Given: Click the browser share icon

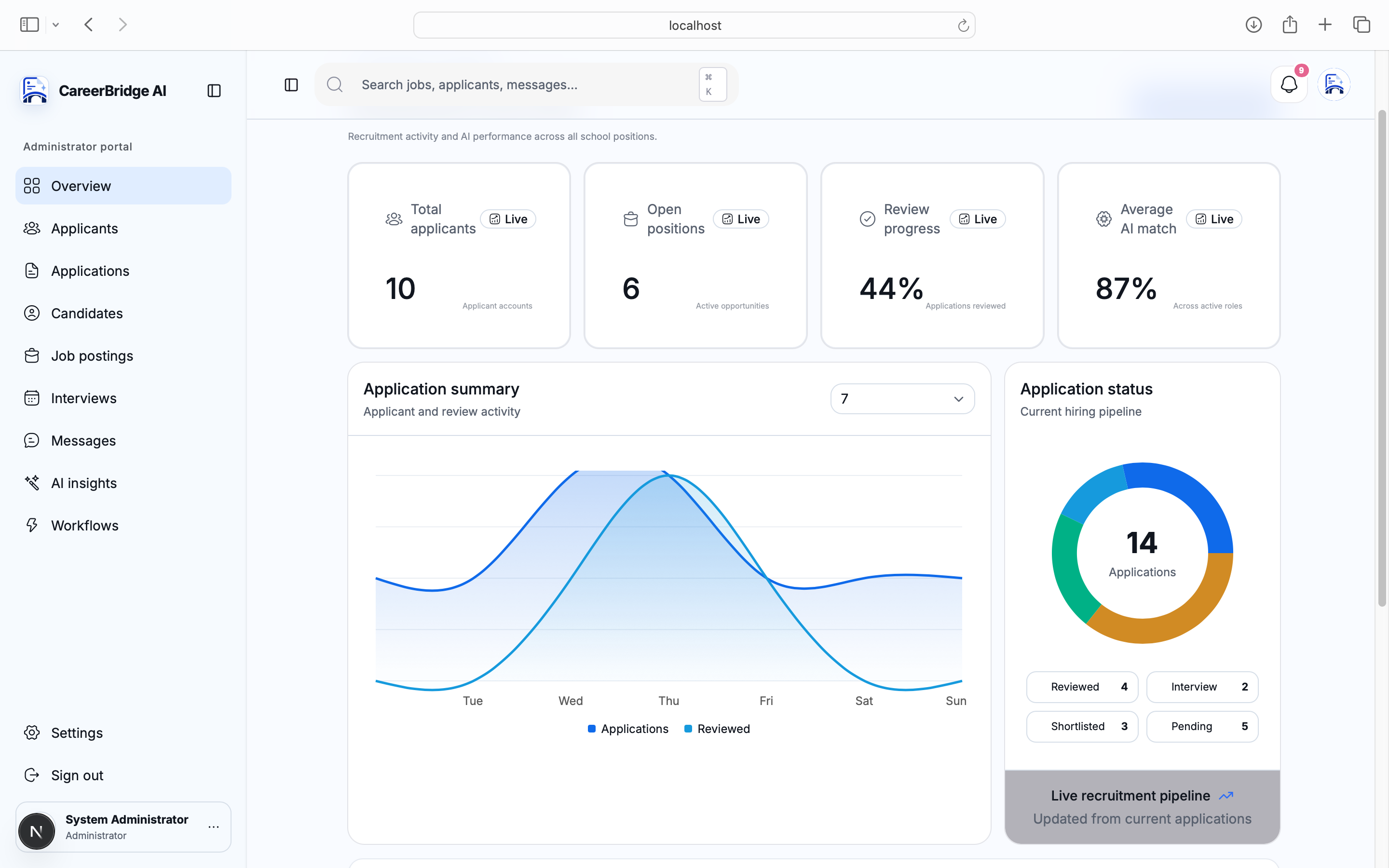Looking at the screenshot, I should tap(1290, 25).
